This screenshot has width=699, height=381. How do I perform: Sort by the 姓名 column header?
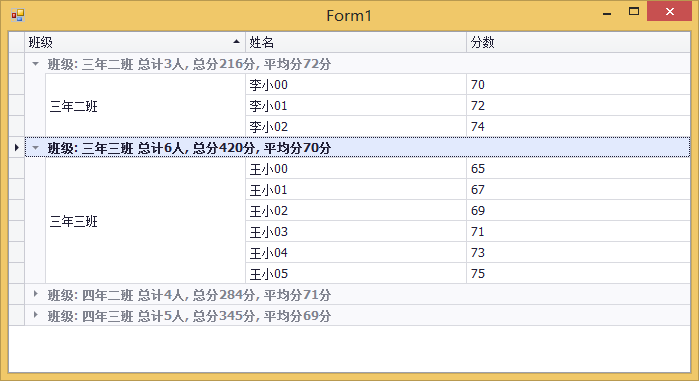pyautogui.click(x=356, y=42)
